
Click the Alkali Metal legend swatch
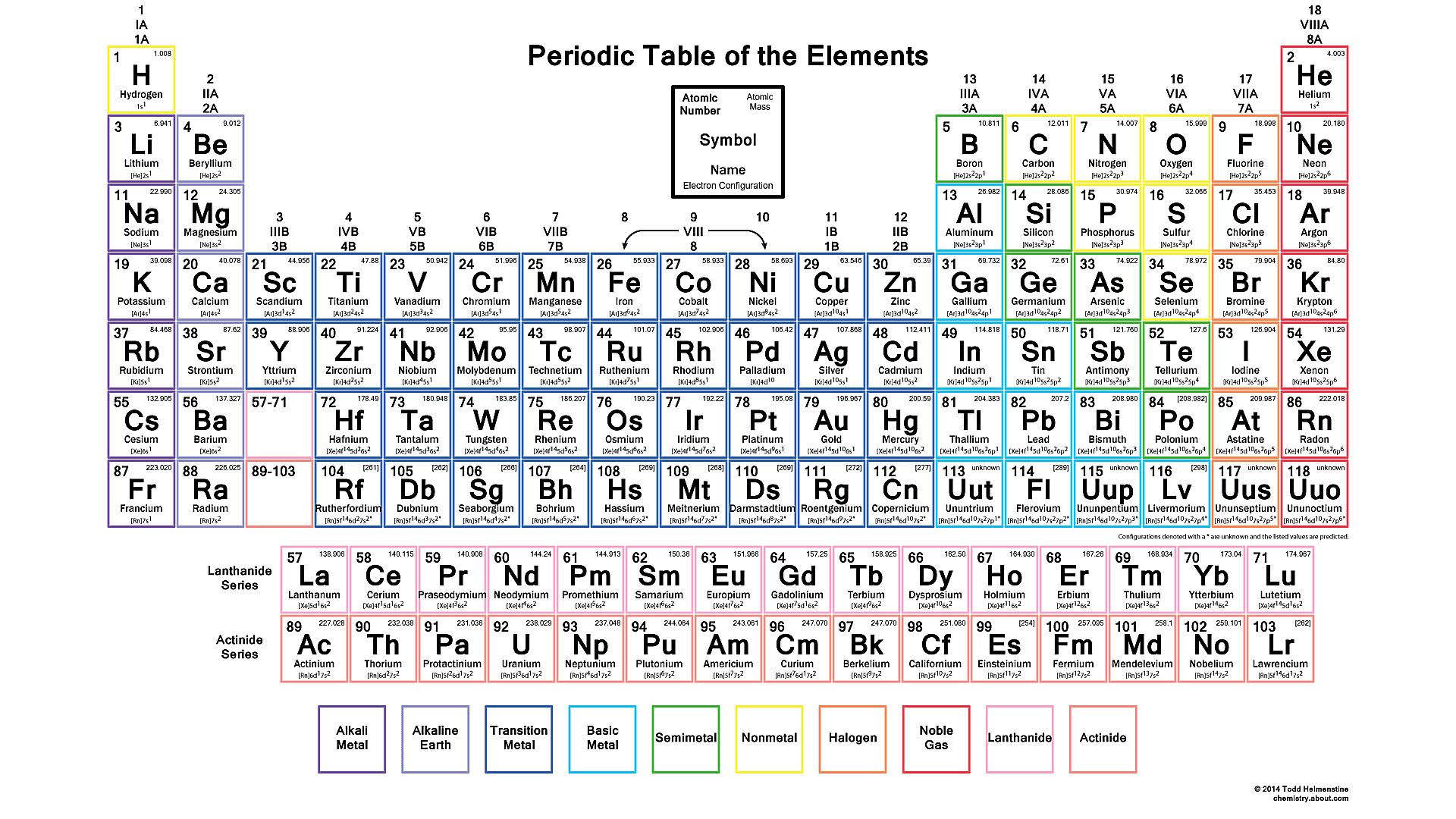352,739
